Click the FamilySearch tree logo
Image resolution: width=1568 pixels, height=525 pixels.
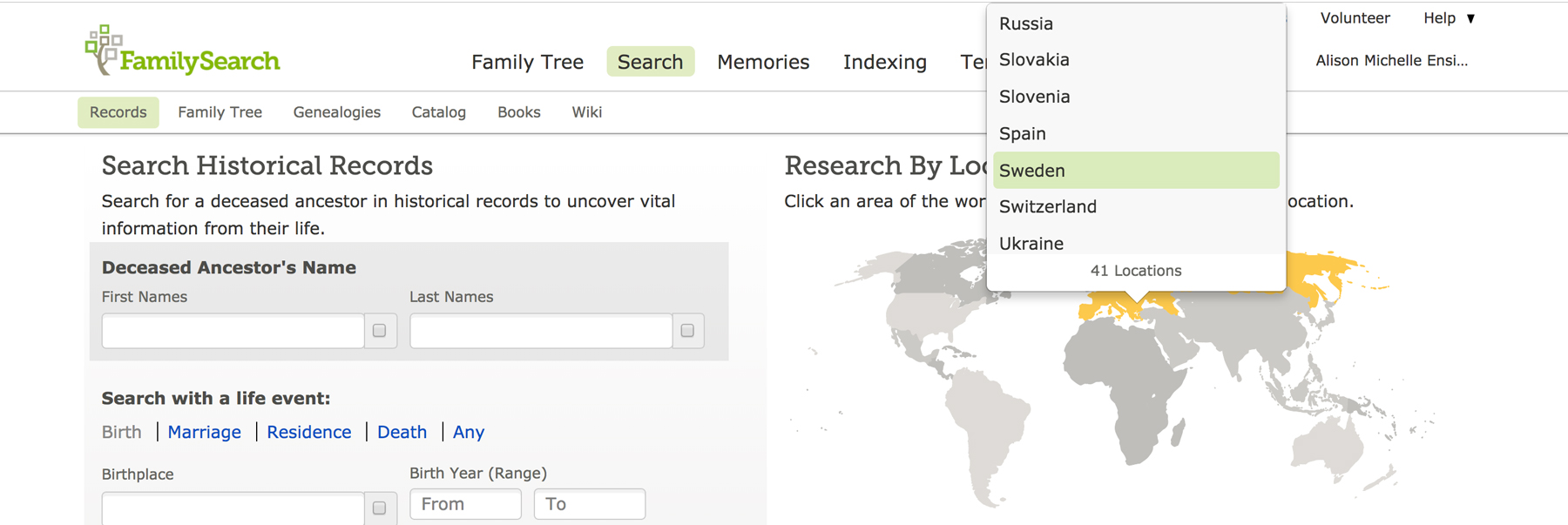[182, 50]
